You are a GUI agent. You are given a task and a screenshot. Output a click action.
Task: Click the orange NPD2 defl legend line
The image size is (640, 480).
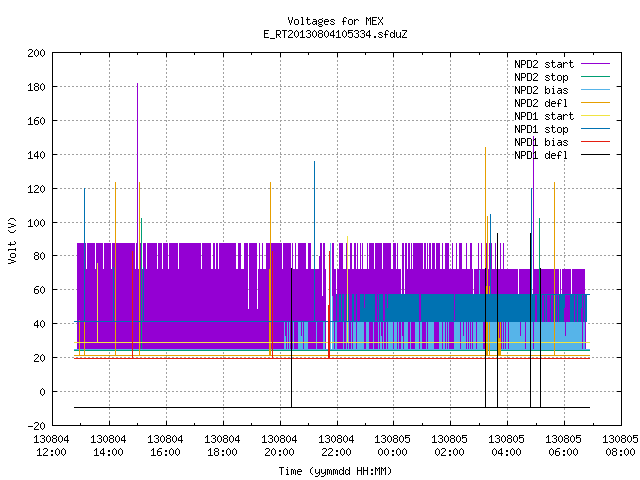(595, 103)
